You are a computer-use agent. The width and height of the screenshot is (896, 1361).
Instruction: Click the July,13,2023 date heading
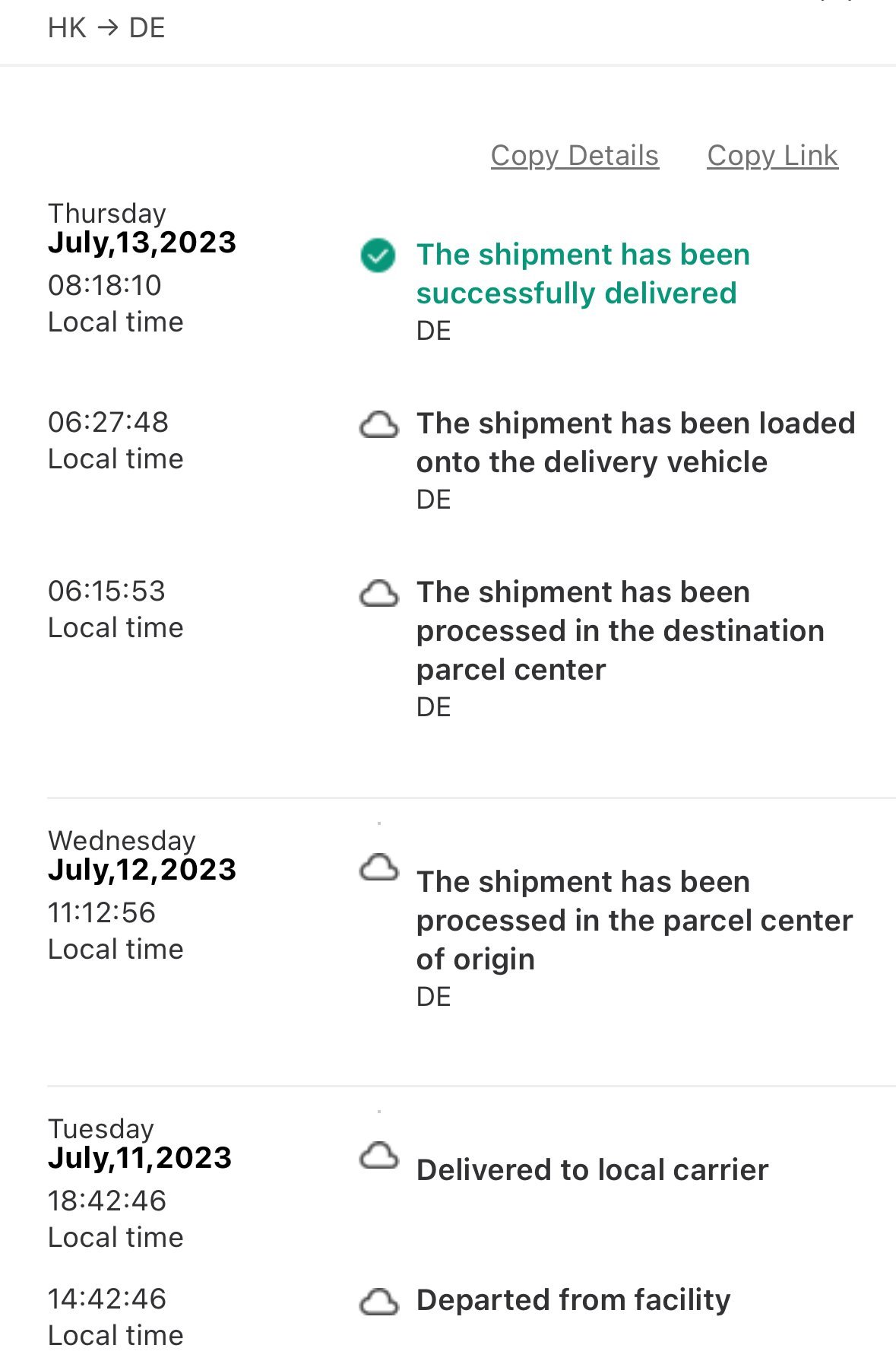click(x=142, y=243)
